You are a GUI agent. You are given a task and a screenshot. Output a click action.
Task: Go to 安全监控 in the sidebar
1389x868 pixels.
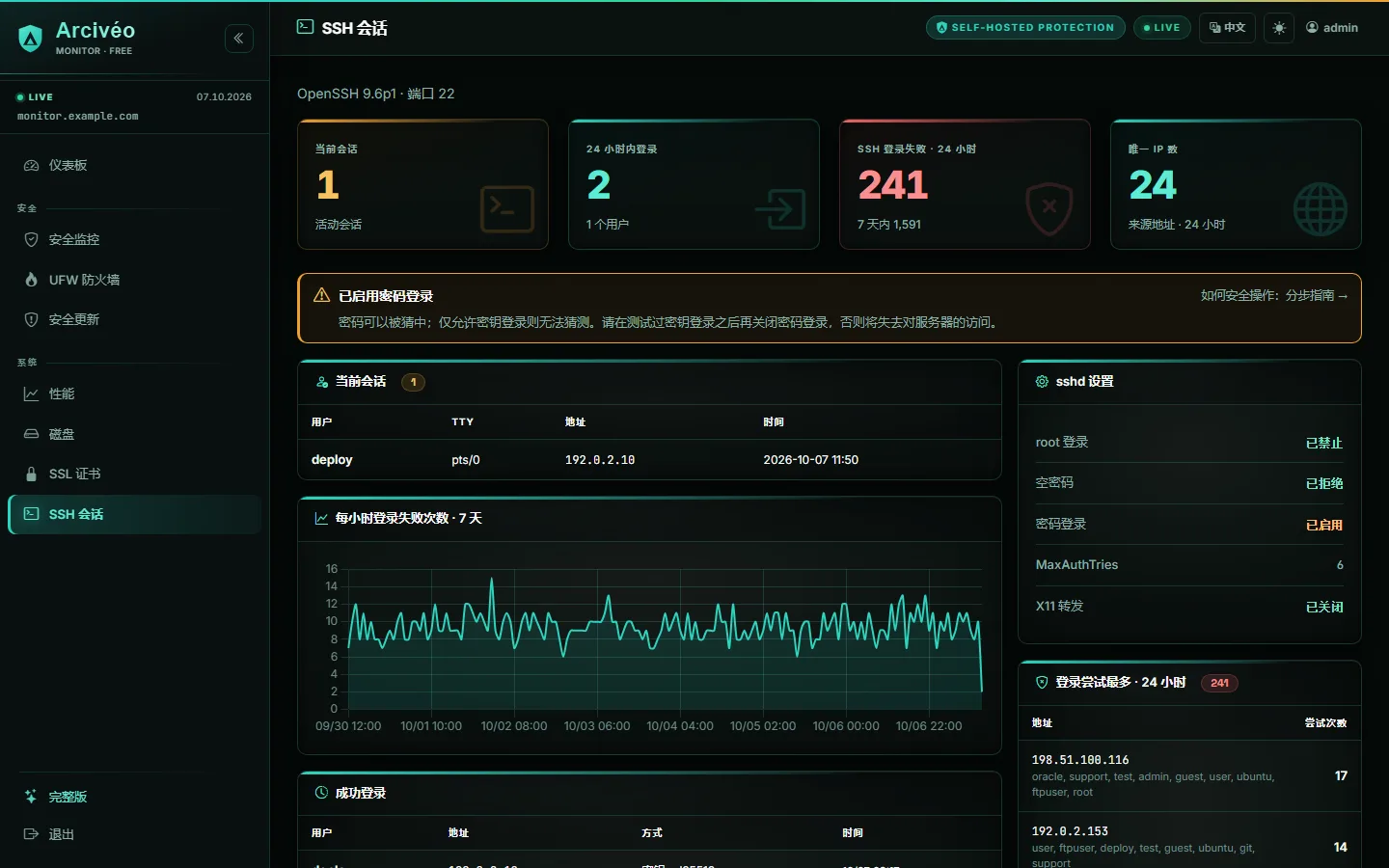coord(134,239)
